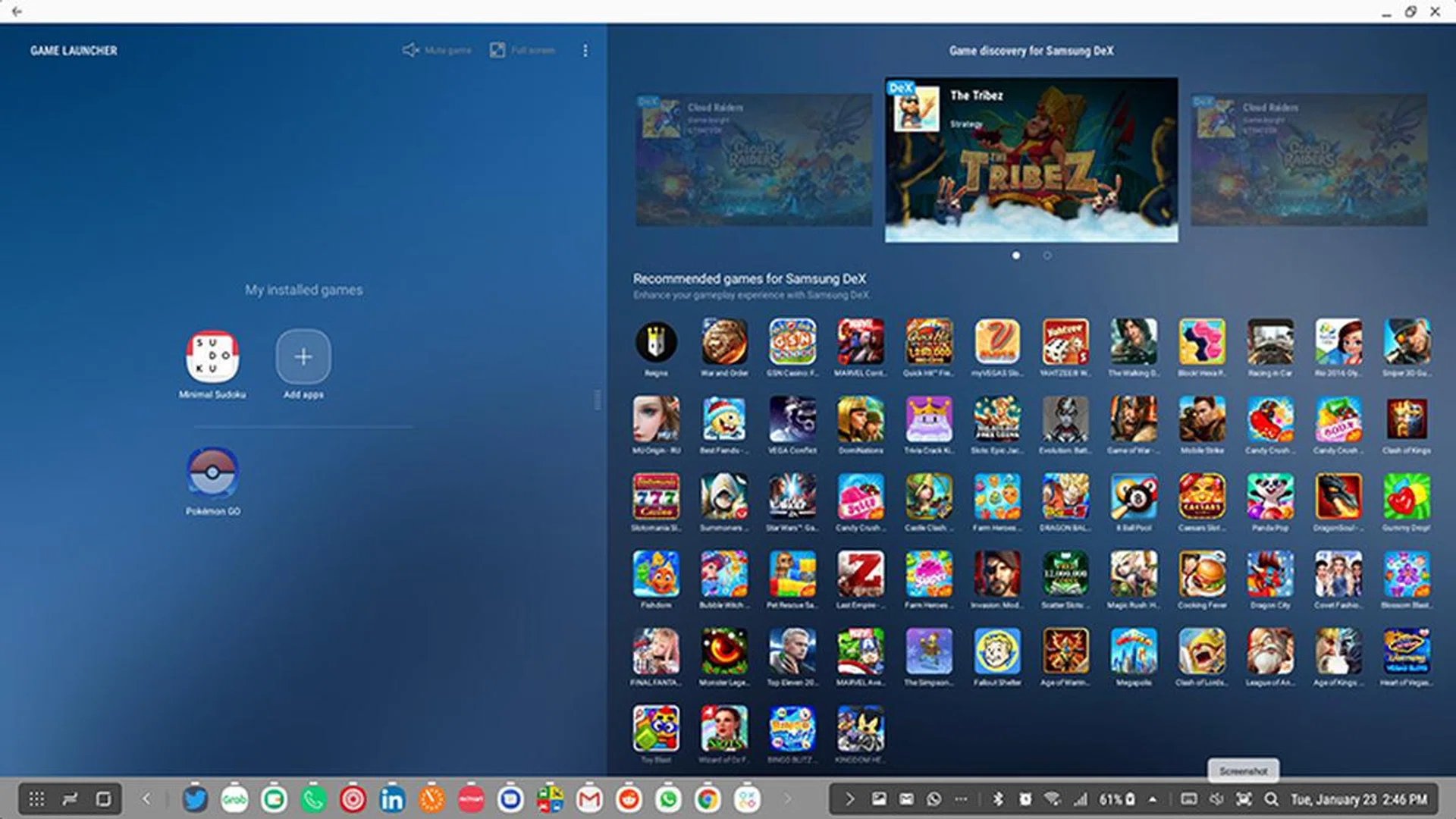Click the back arrow at top left
Screen dimensions: 1456x819
17,11
